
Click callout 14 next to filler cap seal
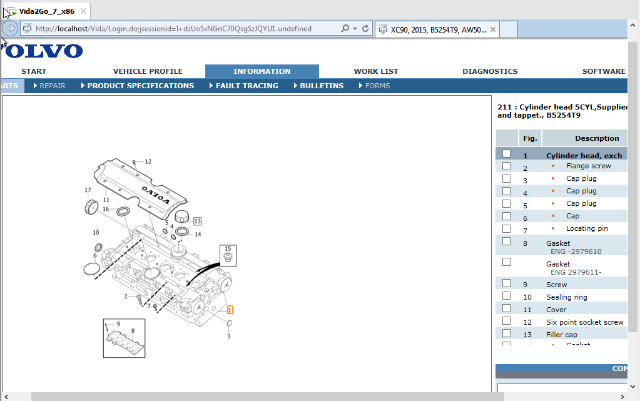pyautogui.click(x=198, y=234)
